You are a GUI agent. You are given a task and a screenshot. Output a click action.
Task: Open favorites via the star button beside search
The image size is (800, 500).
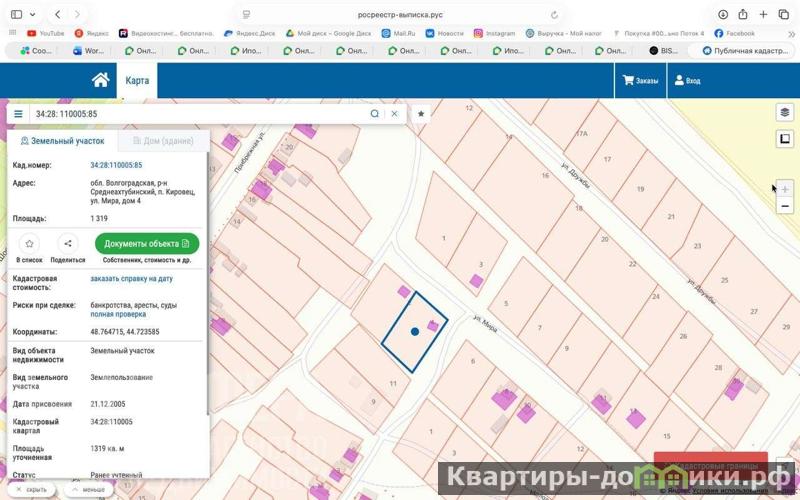[421, 114]
